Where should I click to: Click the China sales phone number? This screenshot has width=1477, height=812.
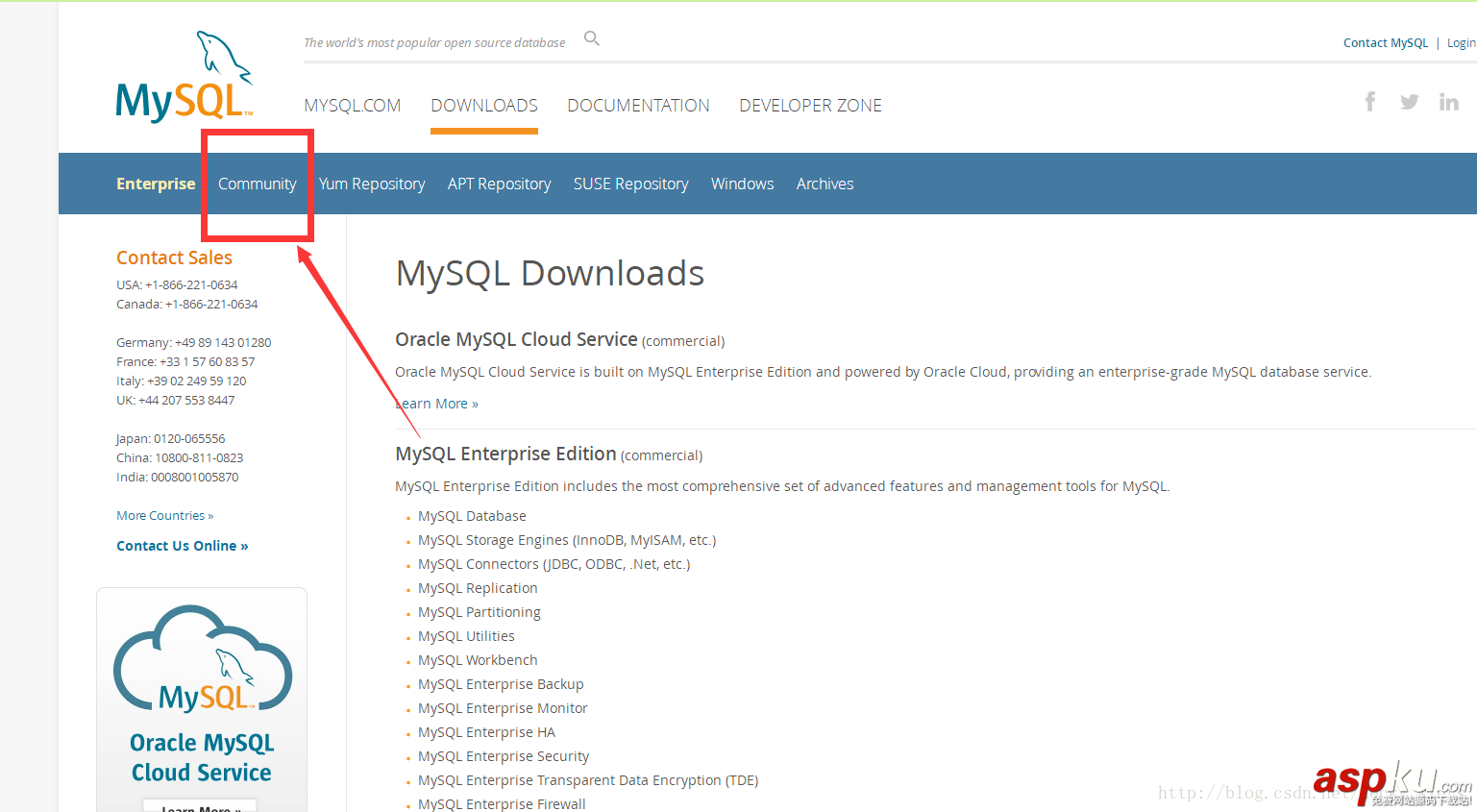199,458
